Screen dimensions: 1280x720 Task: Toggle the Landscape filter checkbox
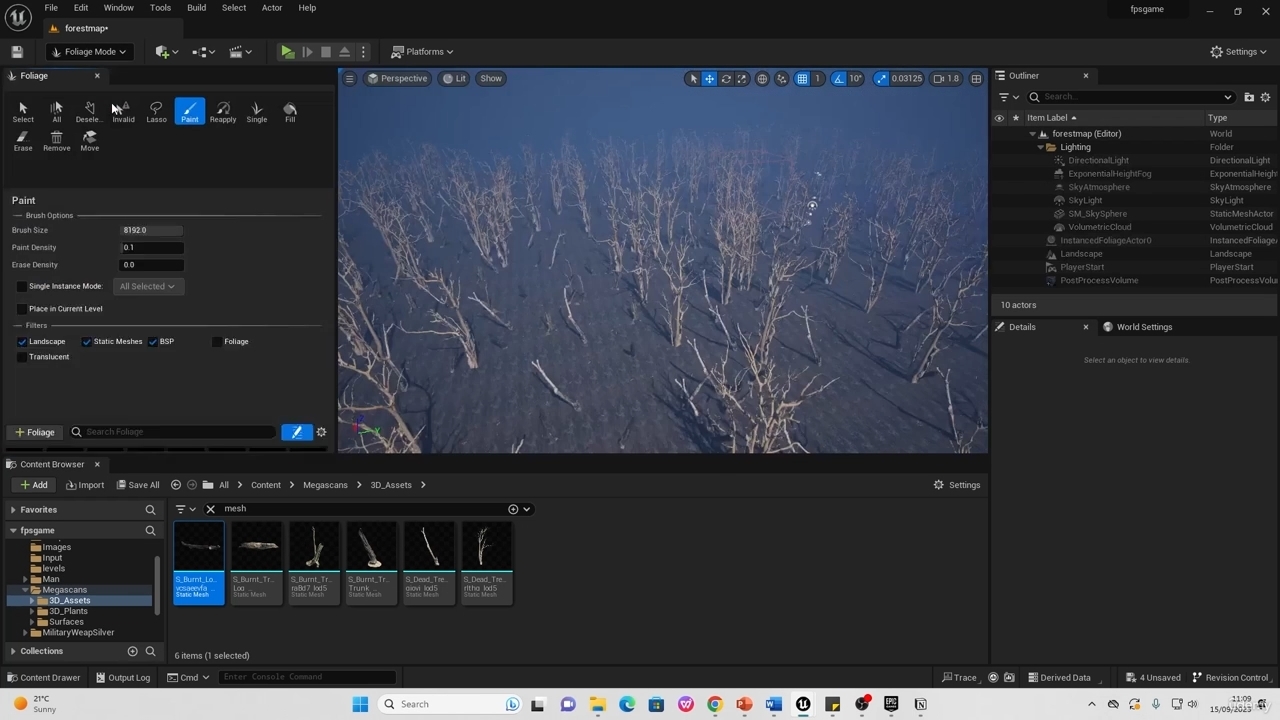tap(22, 342)
